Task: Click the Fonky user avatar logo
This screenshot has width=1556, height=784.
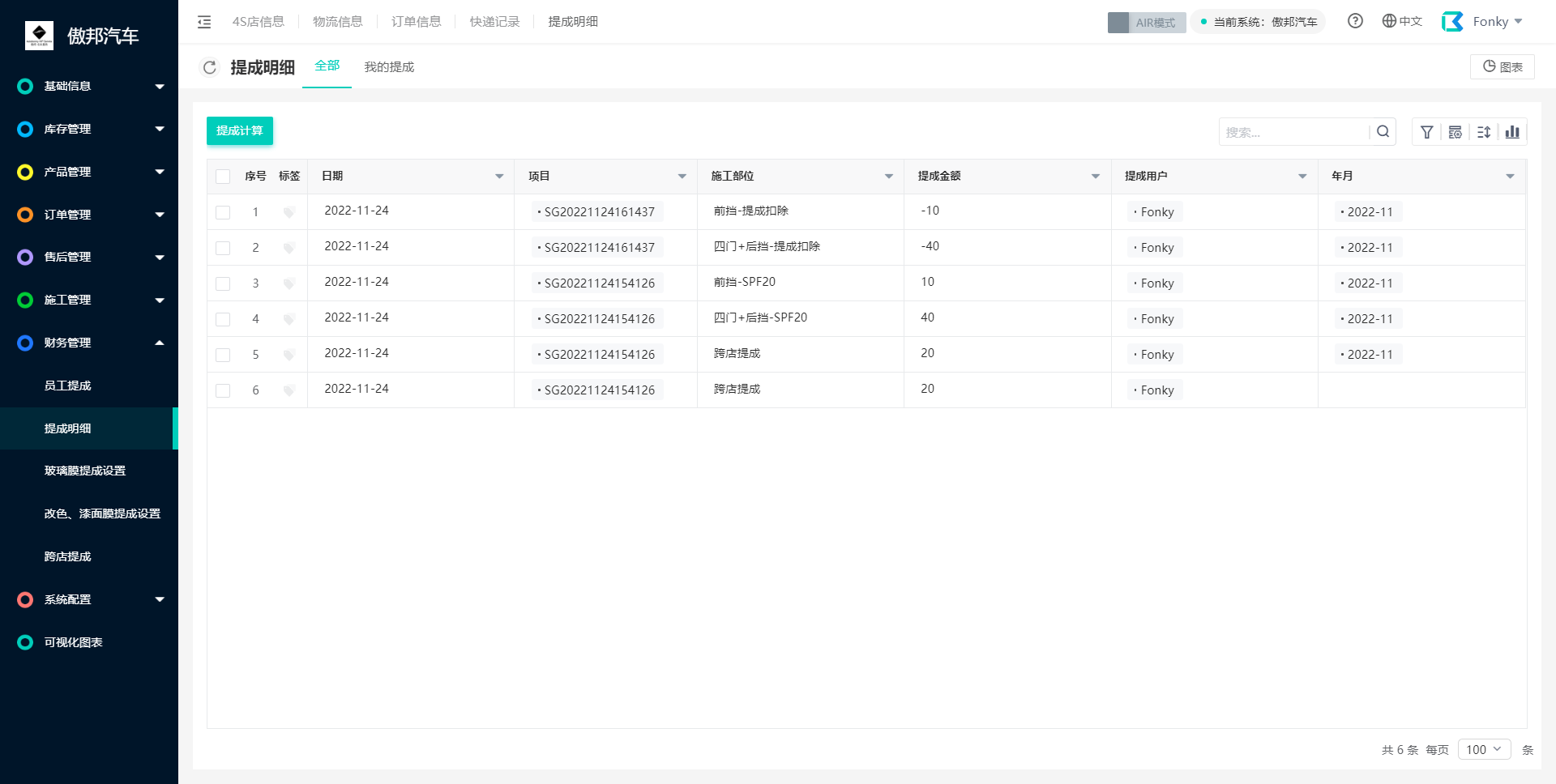Action: (1452, 21)
